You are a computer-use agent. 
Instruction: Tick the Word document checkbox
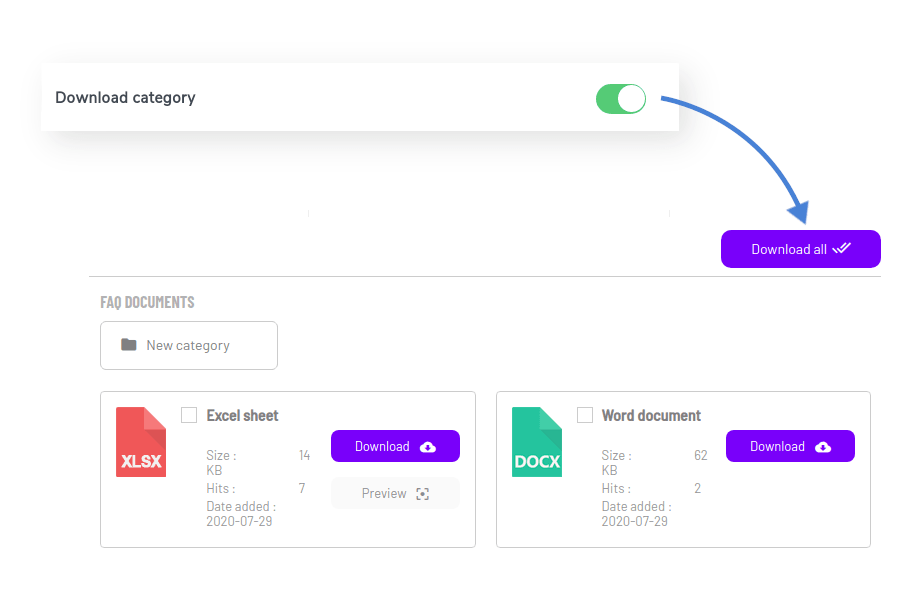pos(585,415)
